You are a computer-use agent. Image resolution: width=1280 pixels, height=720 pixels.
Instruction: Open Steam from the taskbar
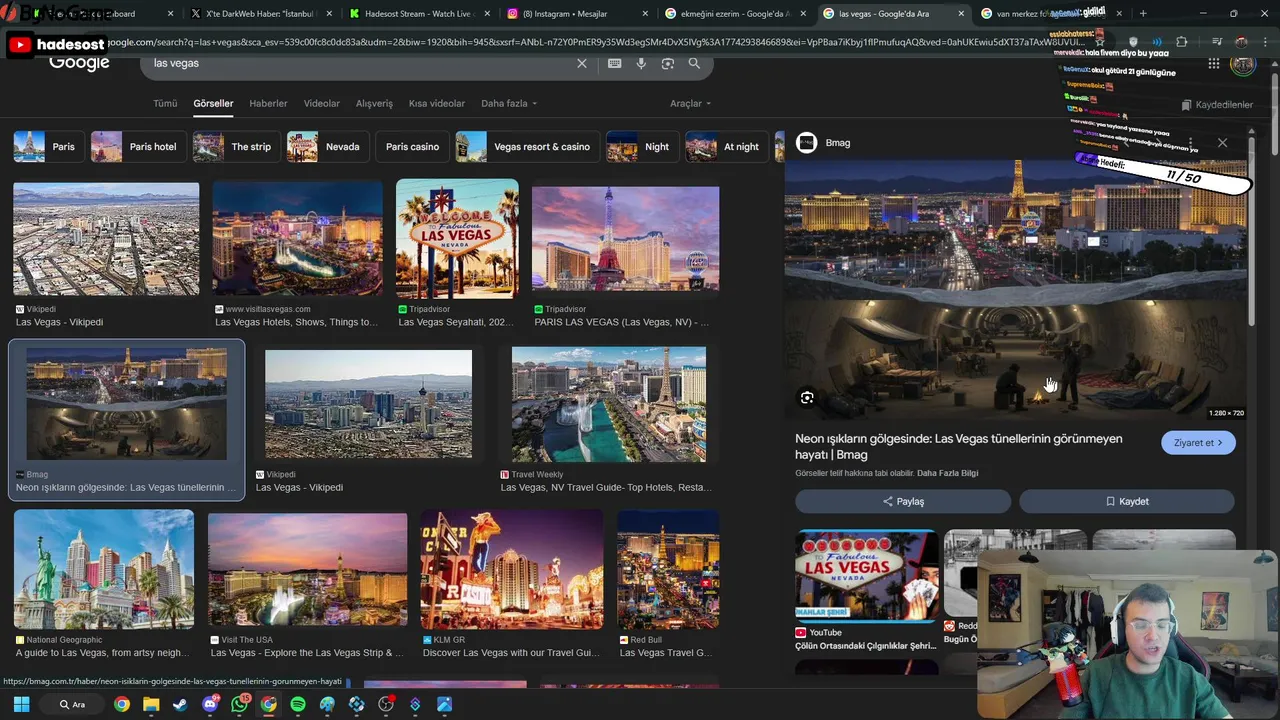pos(180,704)
